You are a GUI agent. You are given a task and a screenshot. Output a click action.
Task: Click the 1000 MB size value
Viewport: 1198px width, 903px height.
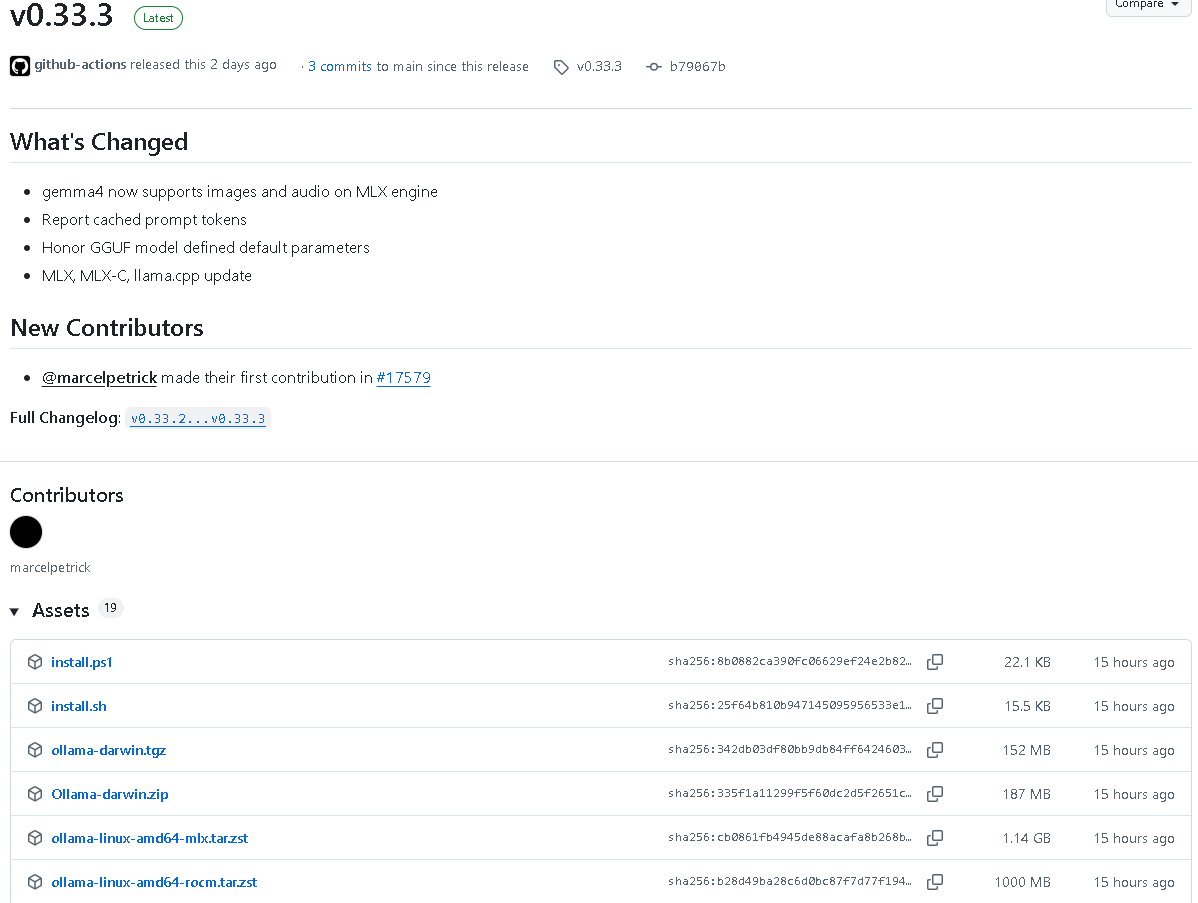1022,882
